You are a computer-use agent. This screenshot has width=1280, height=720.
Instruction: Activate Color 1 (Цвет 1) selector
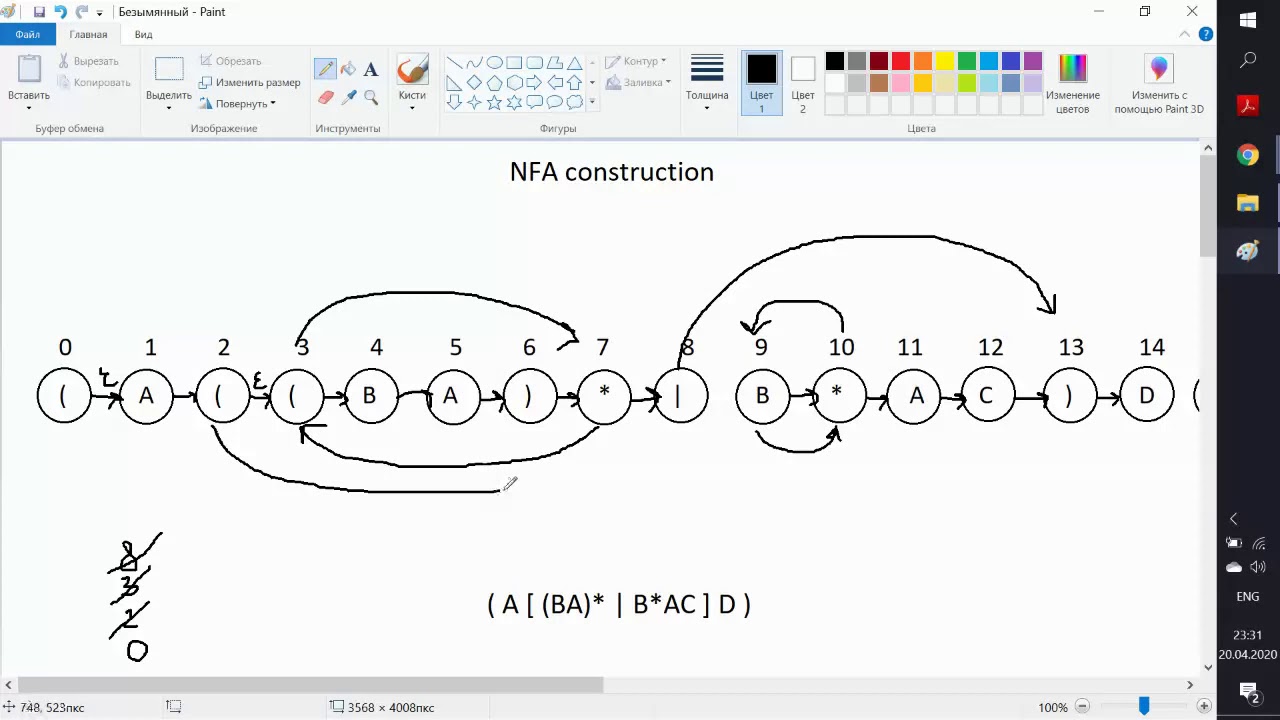coord(762,83)
